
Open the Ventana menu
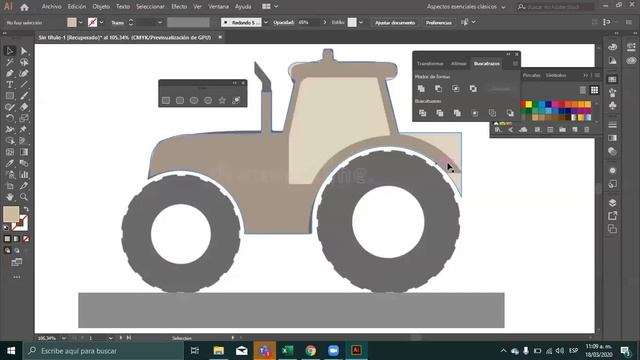(x=218, y=7)
